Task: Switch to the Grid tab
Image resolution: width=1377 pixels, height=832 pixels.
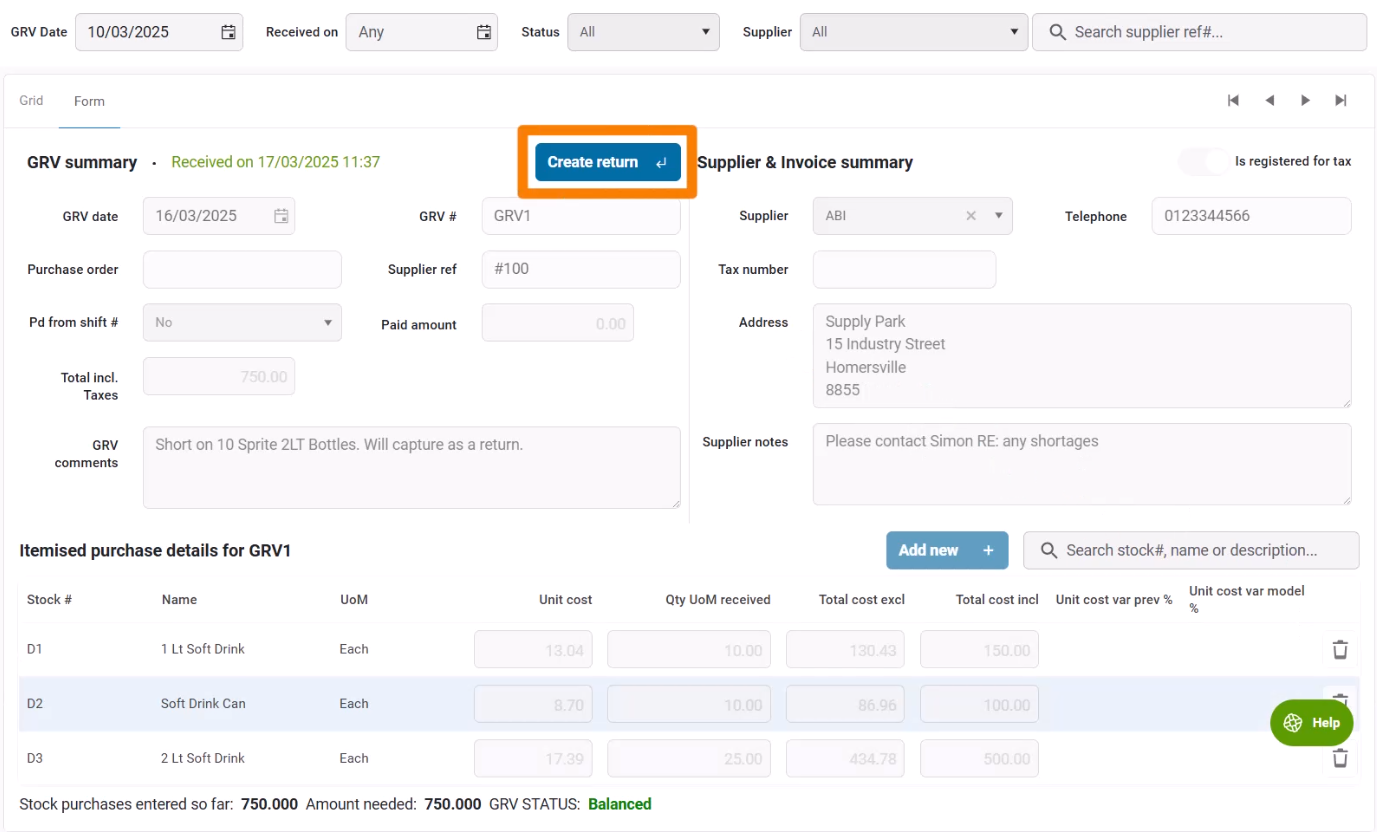Action: pos(31,100)
